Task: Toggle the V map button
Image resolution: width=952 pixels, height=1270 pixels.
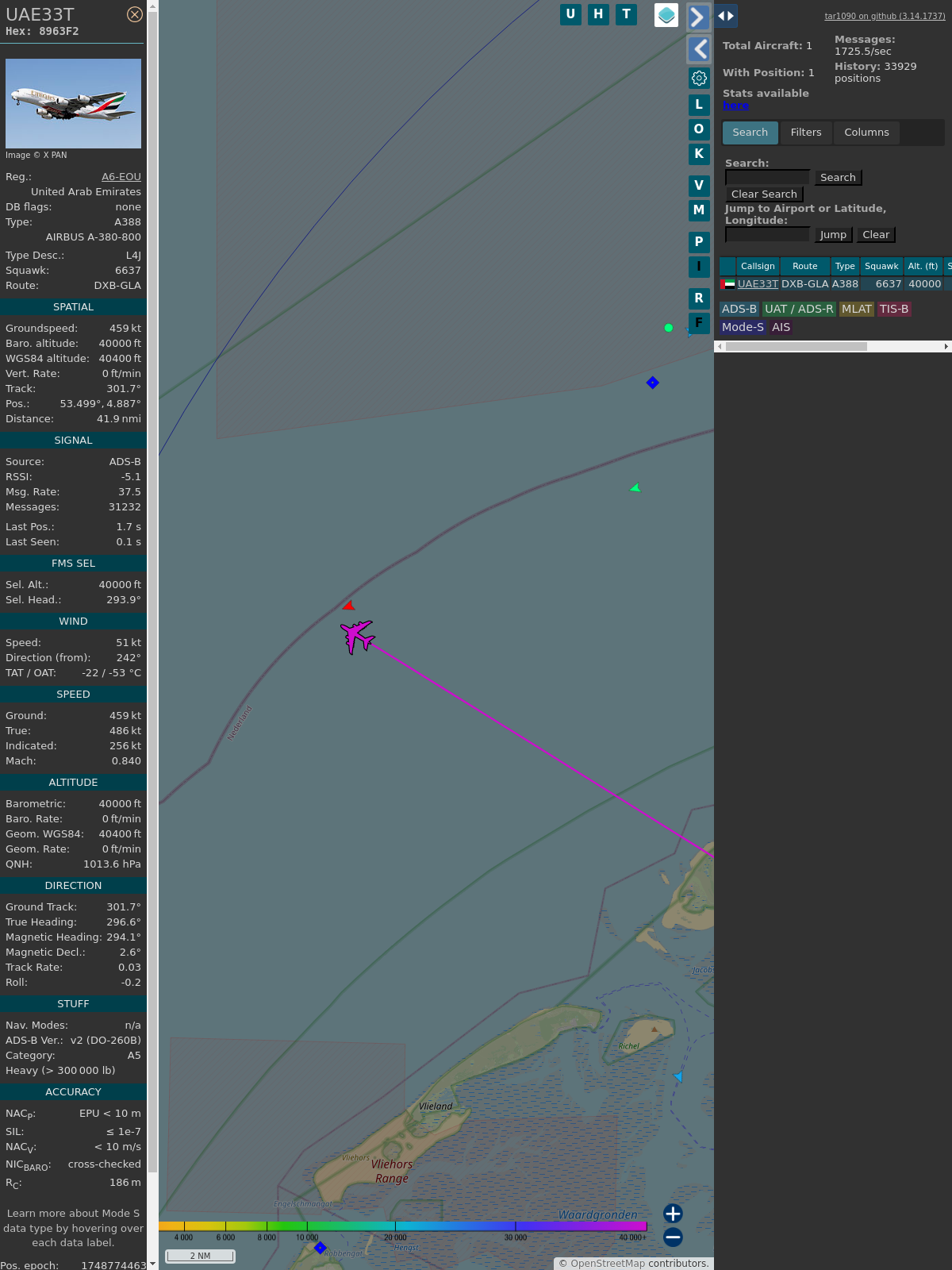Action: (x=699, y=186)
